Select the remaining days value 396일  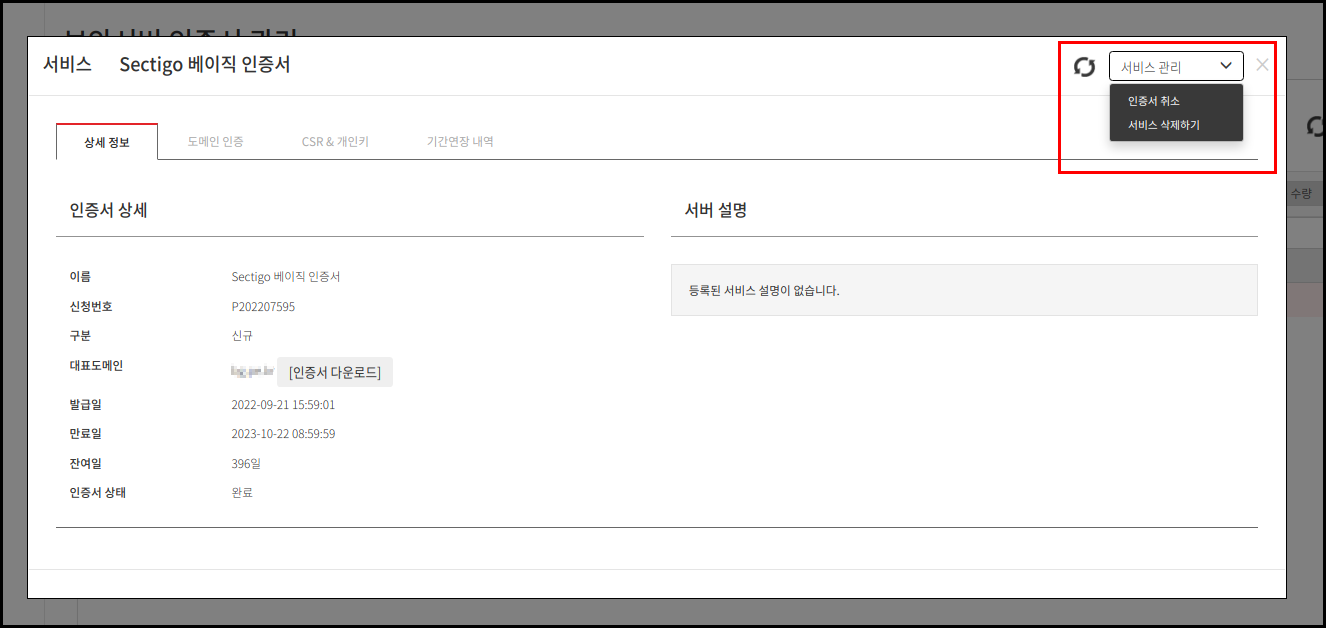(246, 464)
